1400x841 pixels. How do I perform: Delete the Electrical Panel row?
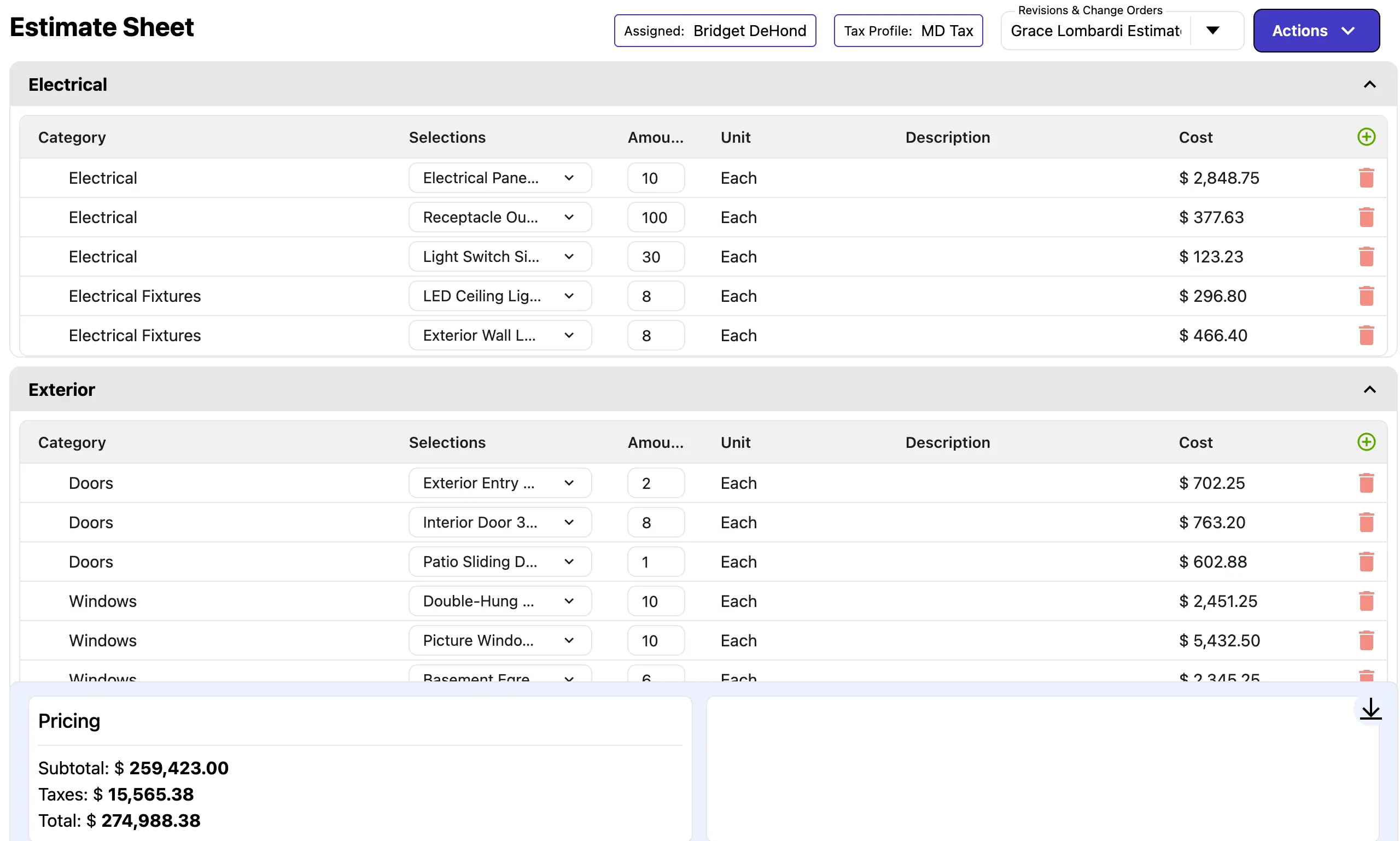click(1366, 178)
